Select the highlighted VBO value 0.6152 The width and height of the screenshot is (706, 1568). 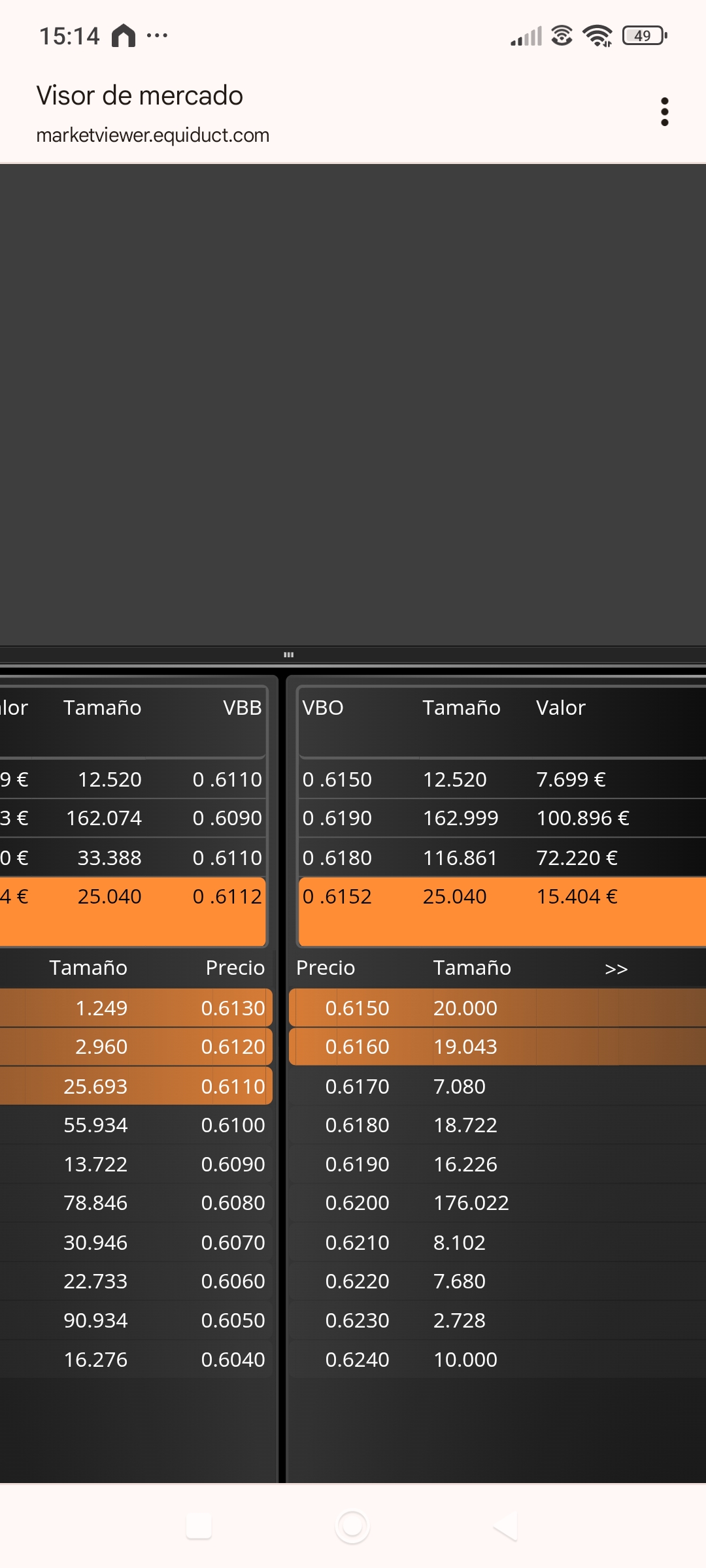click(x=337, y=896)
